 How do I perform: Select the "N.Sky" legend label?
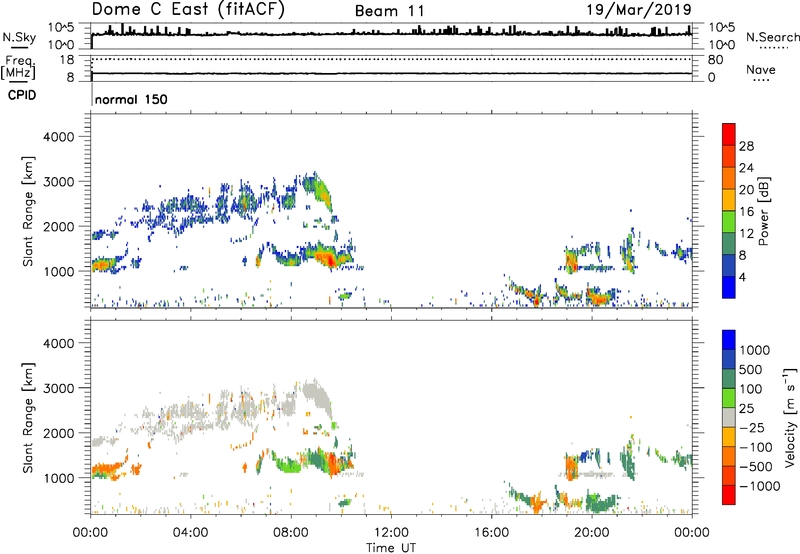pyautogui.click(x=19, y=37)
